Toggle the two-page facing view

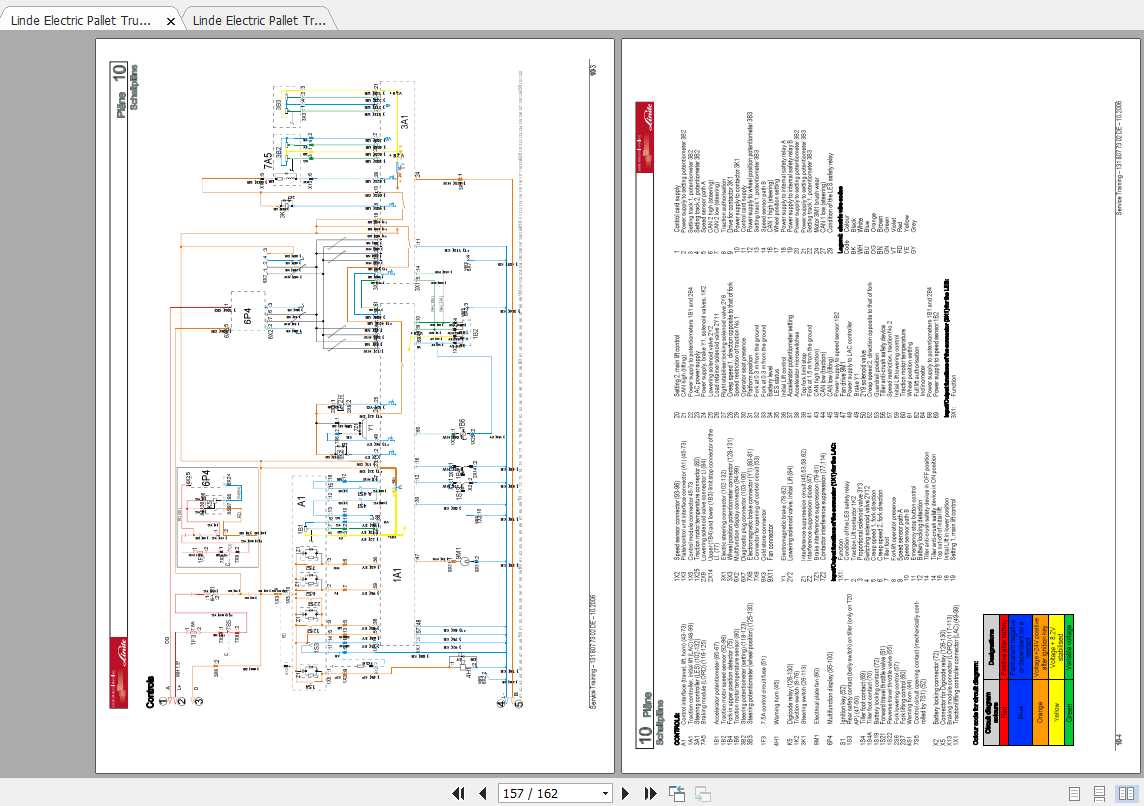coord(1126,793)
